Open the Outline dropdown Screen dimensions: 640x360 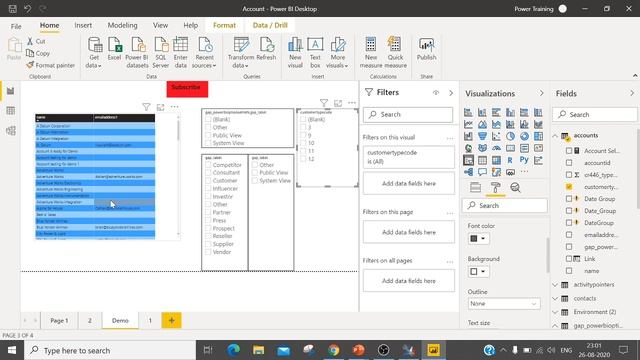coord(504,304)
